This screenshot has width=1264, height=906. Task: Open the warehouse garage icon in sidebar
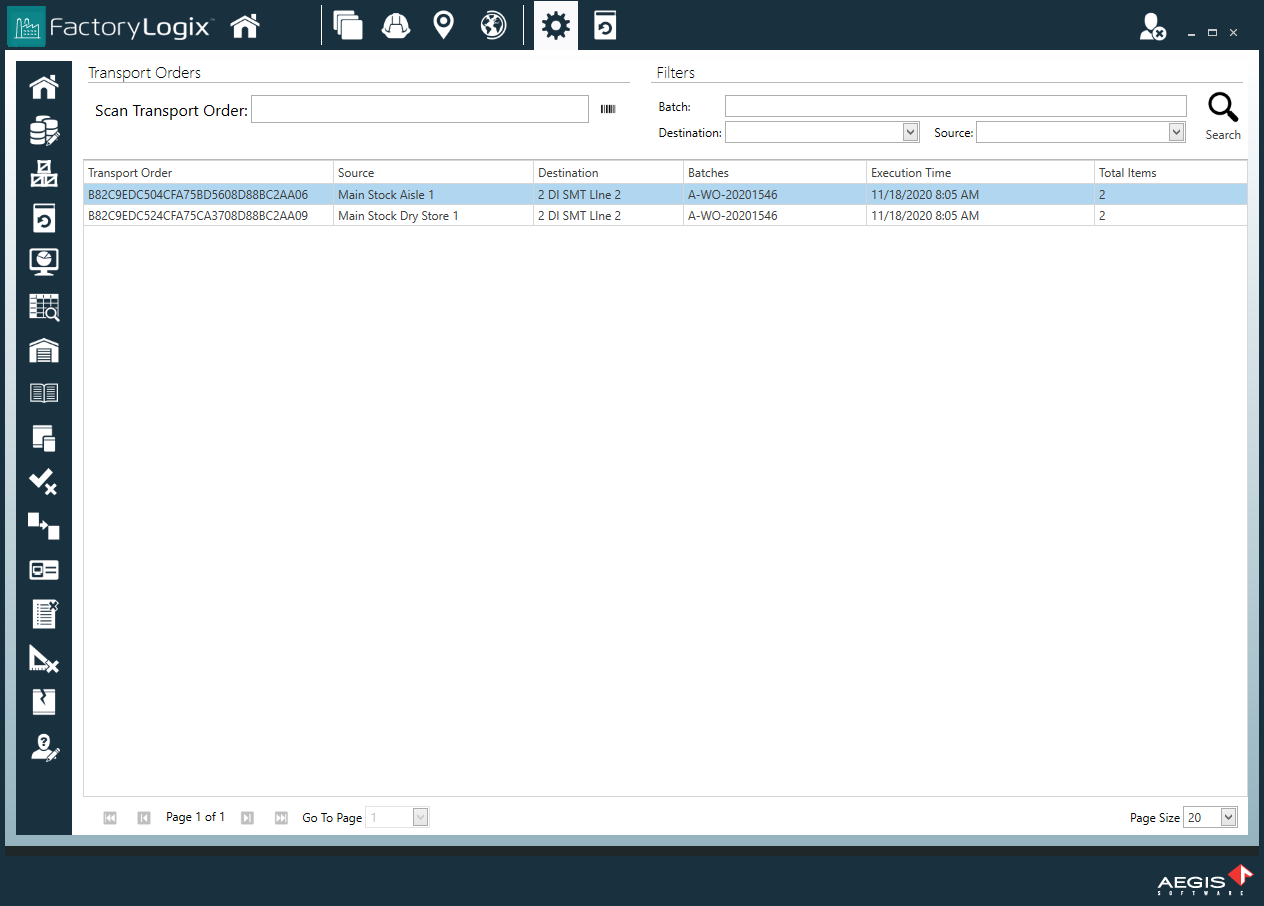[44, 350]
